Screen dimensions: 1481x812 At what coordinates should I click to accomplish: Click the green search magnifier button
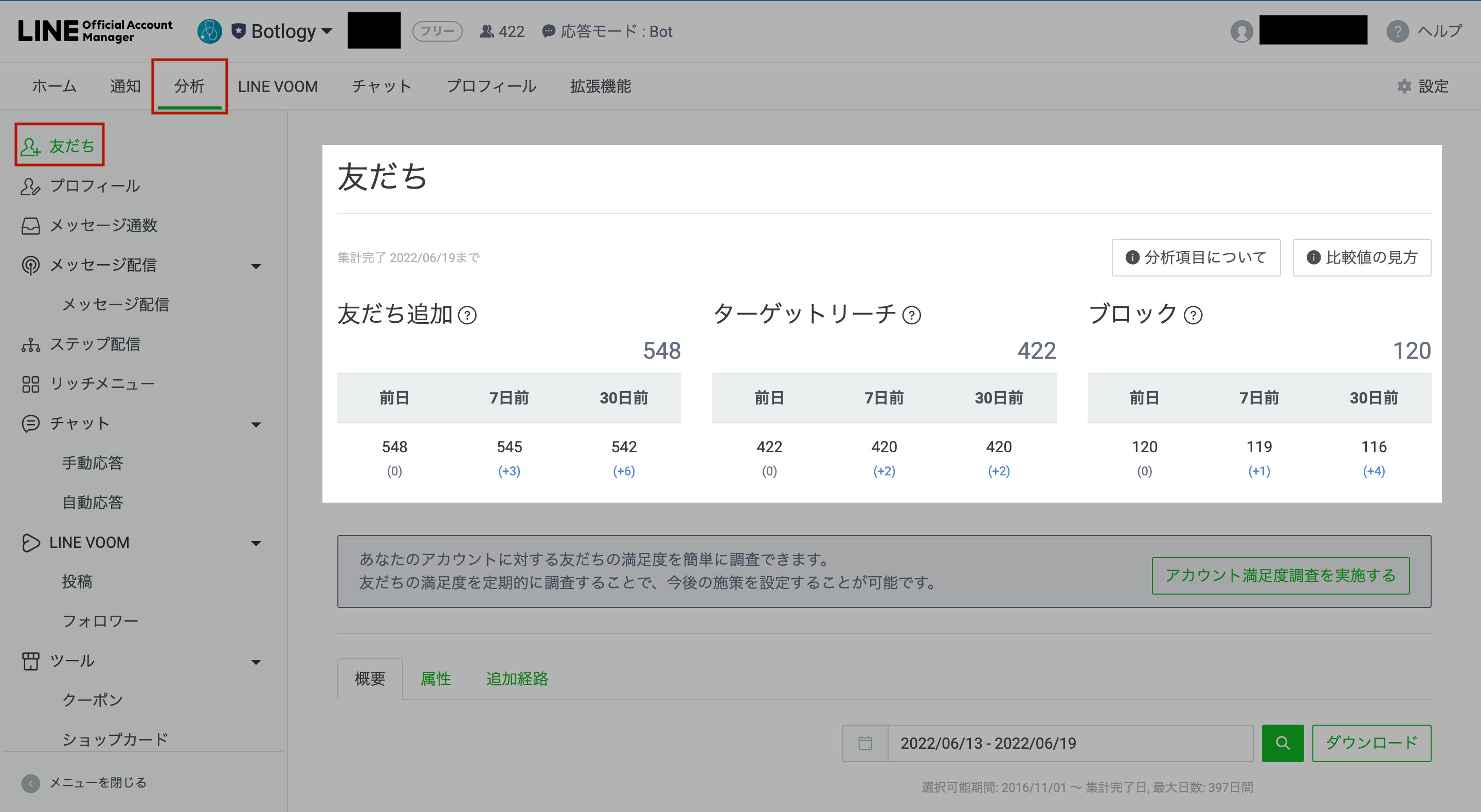click(x=1282, y=743)
